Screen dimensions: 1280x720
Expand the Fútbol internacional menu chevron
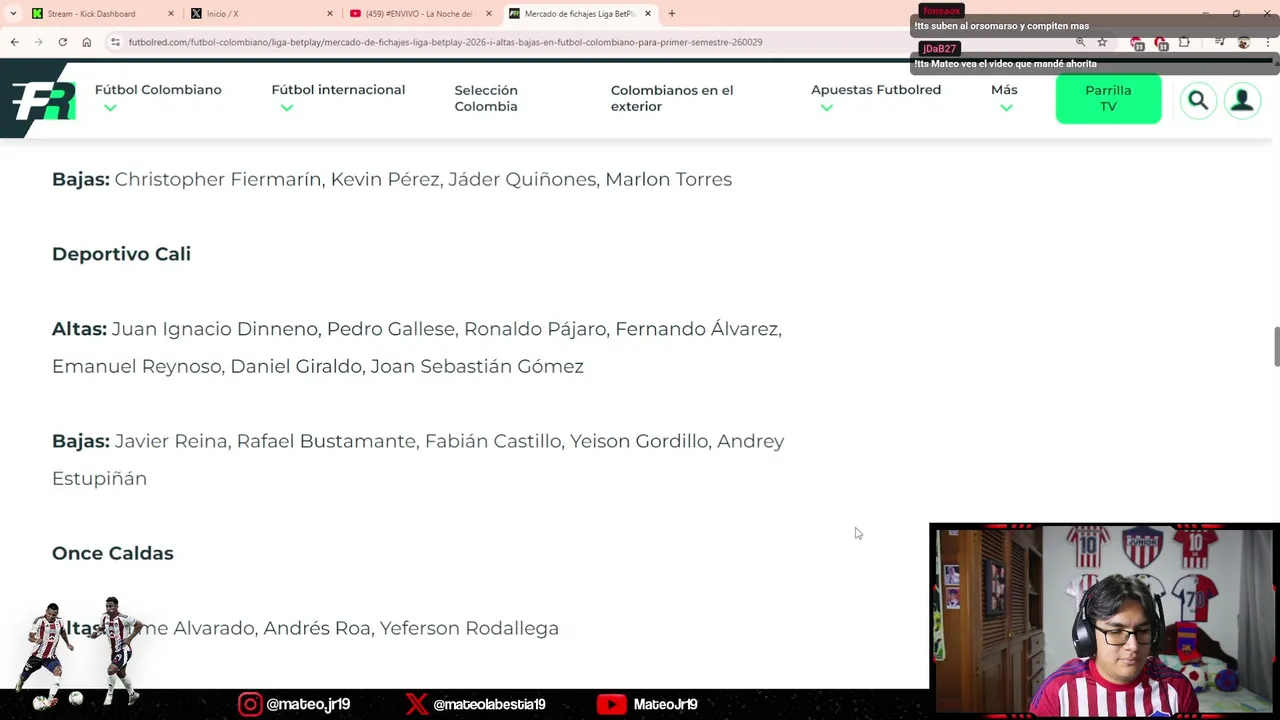pos(287,108)
